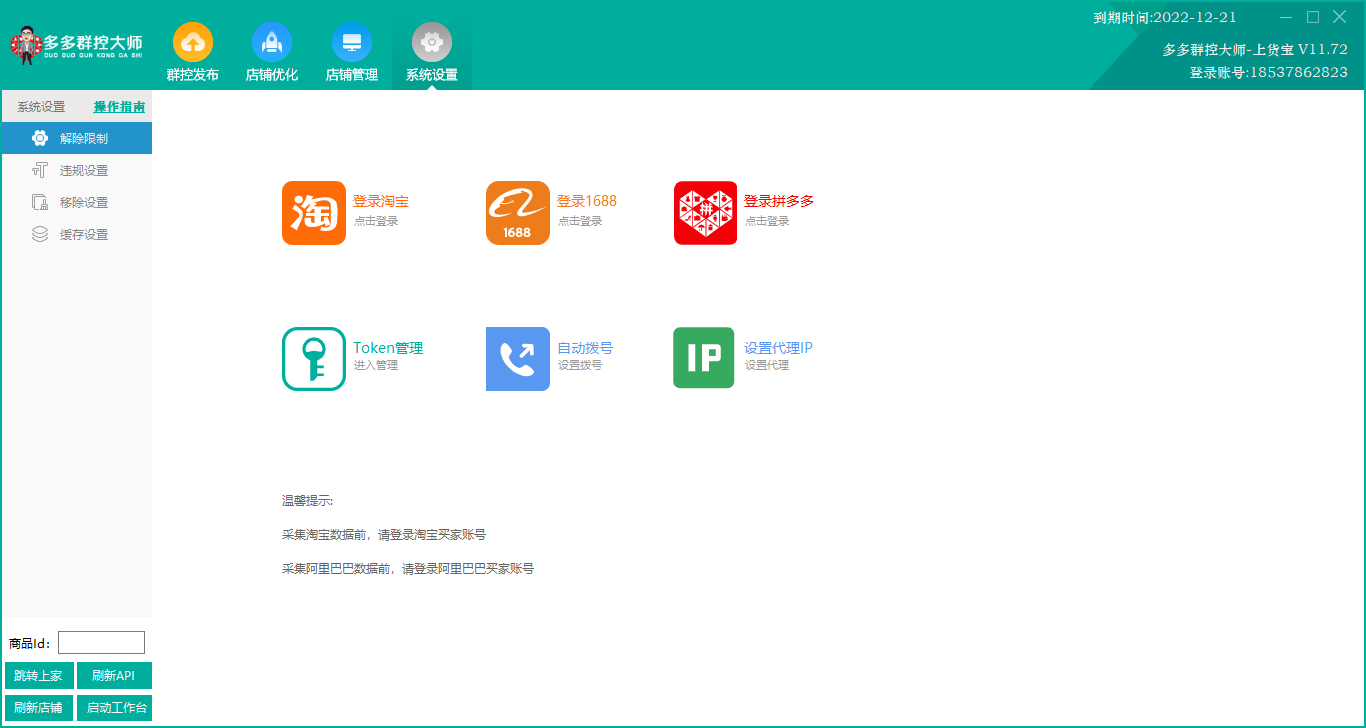1366x728 pixels.
Task: Open Token管理 key icon
Action: click(313, 359)
